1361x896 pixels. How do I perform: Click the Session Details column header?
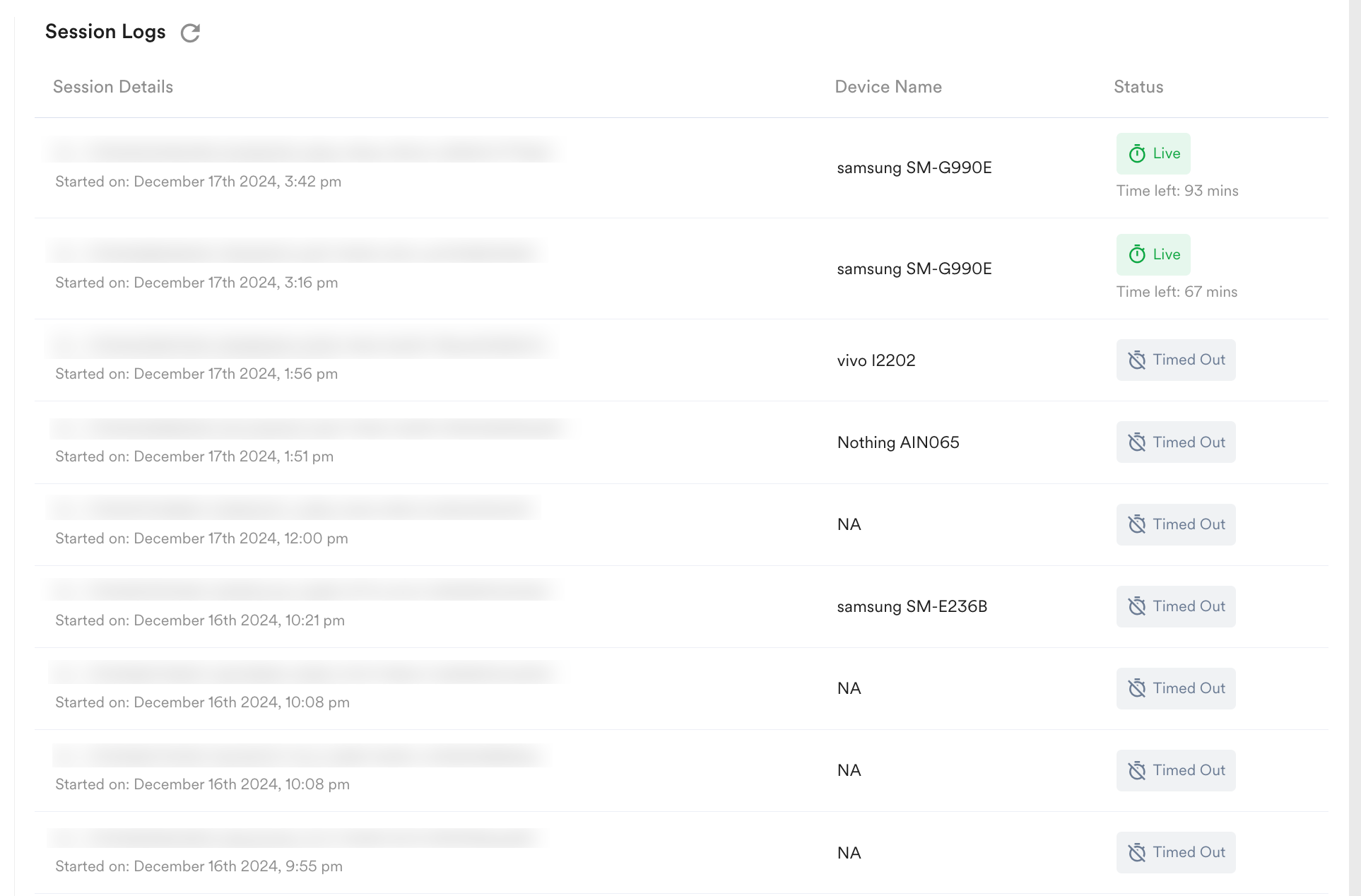coord(113,87)
